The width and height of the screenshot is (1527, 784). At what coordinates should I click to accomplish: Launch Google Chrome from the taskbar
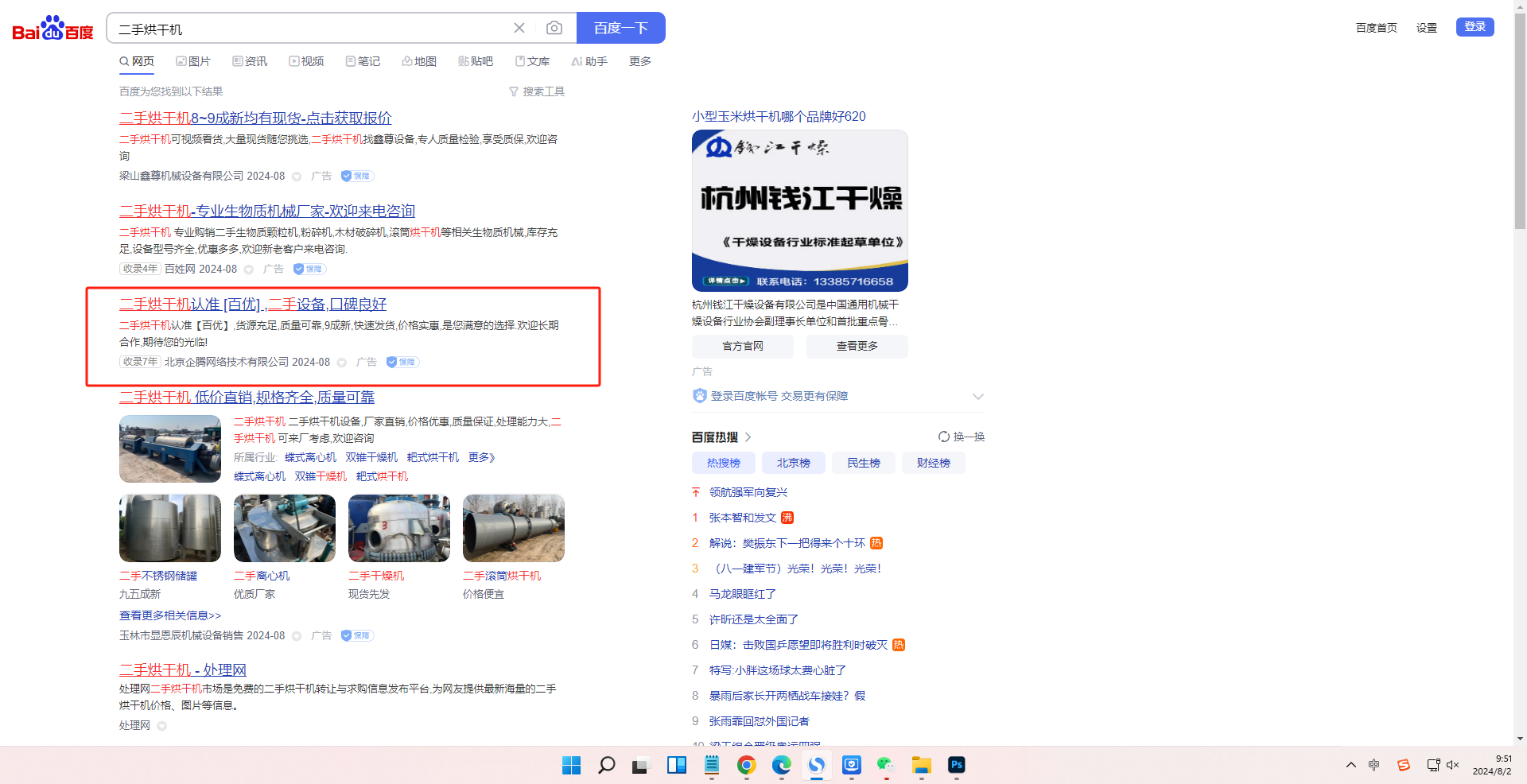point(746,765)
